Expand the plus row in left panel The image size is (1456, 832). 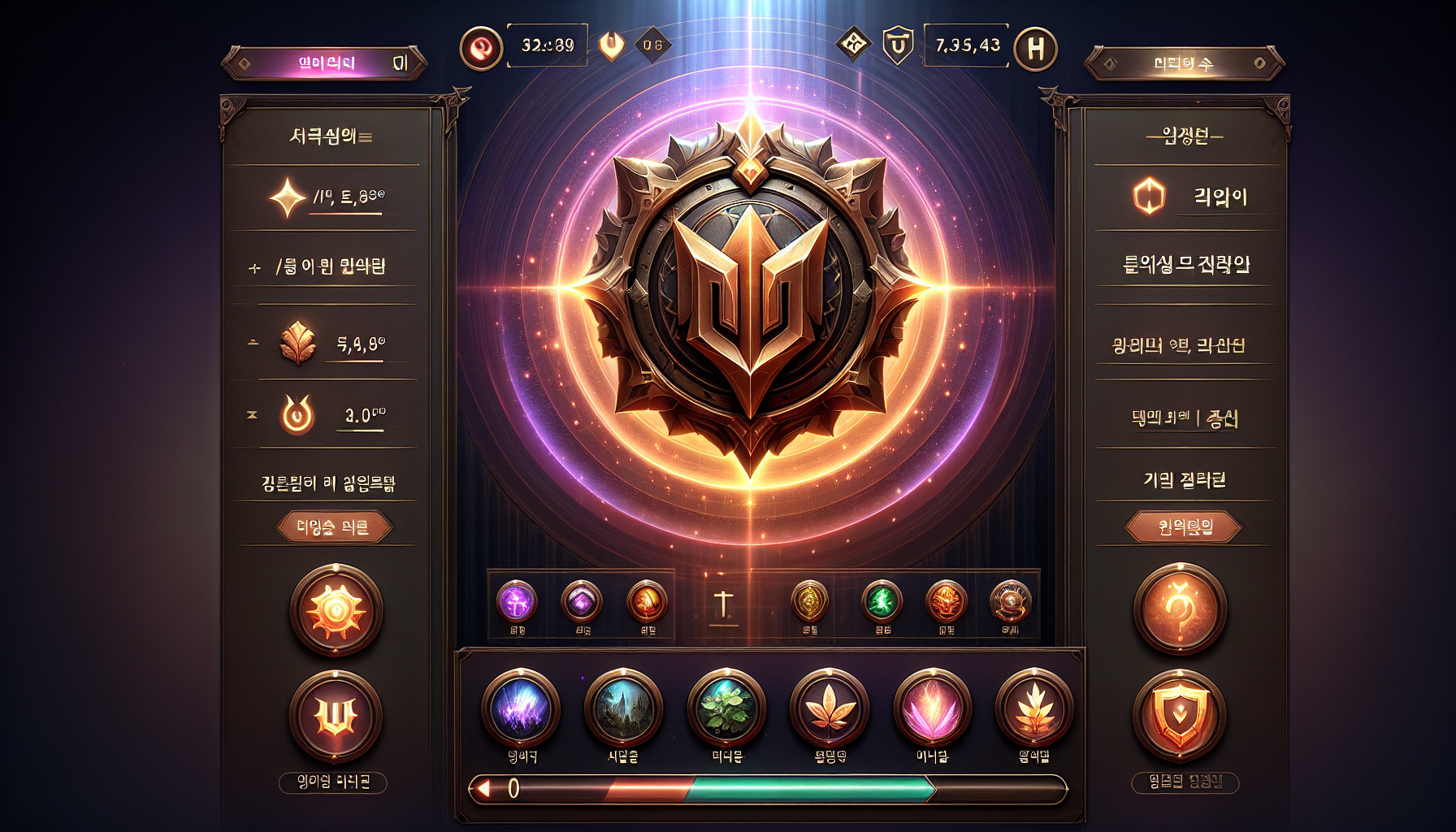pos(255,268)
